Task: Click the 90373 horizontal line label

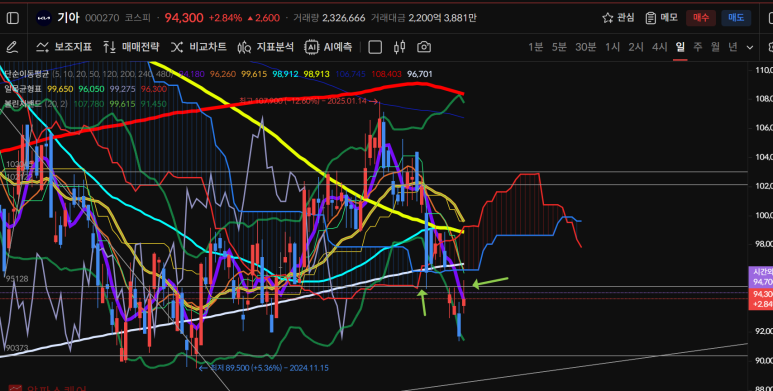Action: [17, 348]
